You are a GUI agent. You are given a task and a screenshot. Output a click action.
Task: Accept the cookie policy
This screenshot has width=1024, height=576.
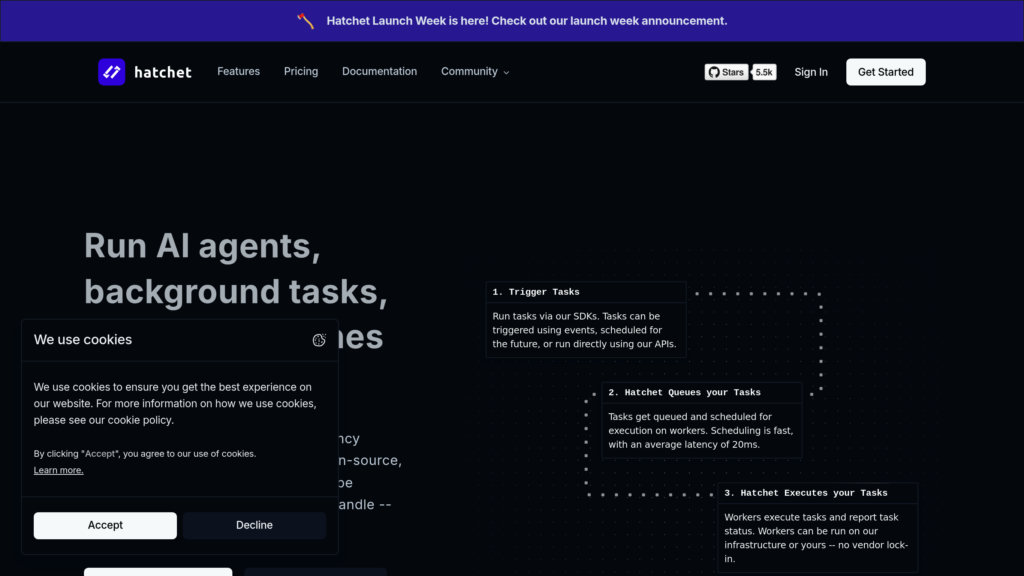[x=105, y=525]
